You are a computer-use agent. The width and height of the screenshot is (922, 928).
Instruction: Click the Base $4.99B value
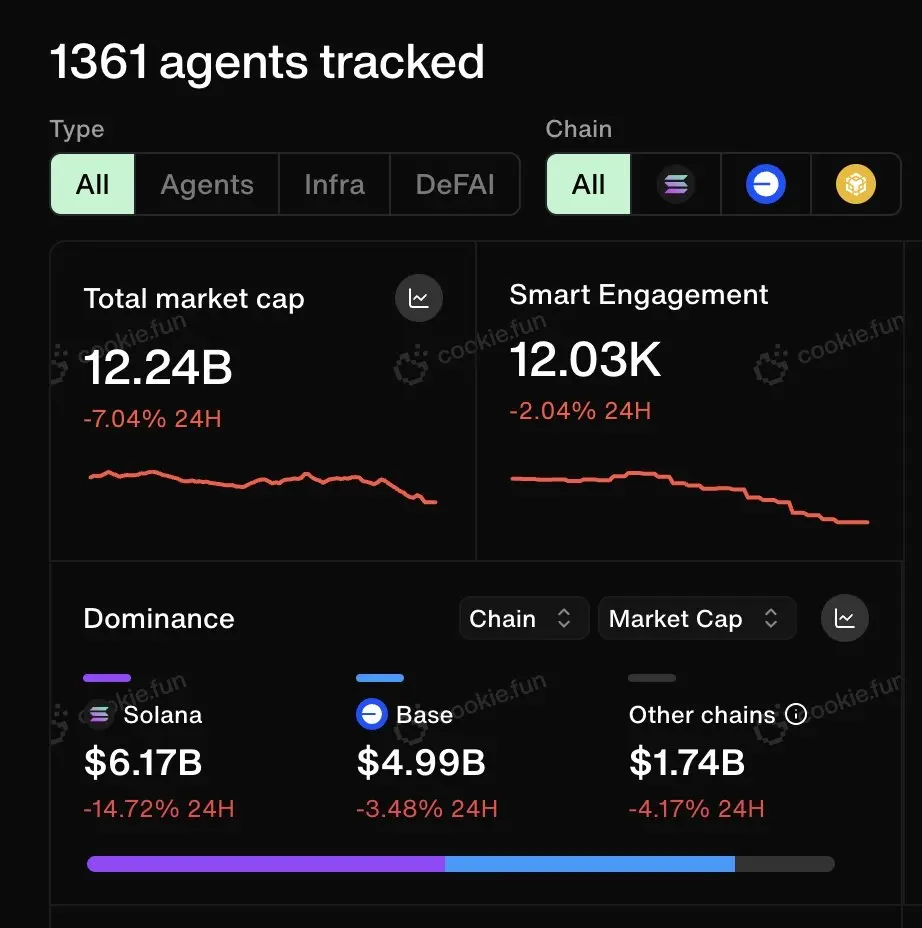tap(421, 763)
